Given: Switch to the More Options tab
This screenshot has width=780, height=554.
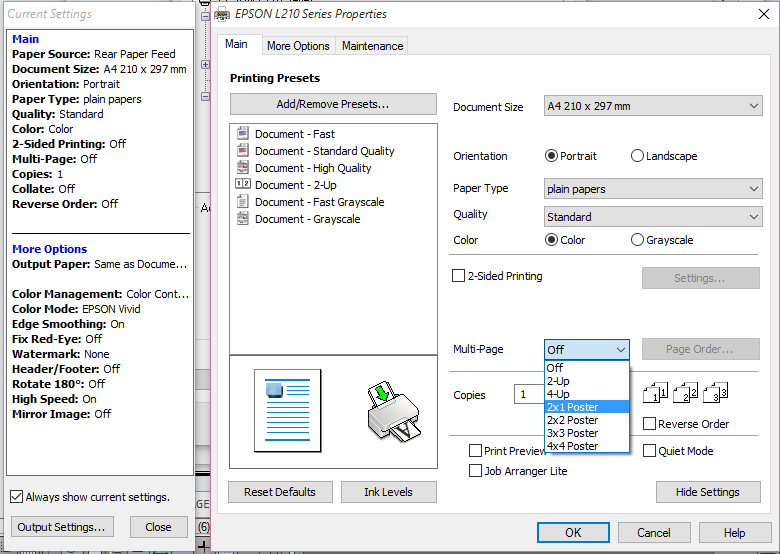Looking at the screenshot, I should (x=298, y=46).
